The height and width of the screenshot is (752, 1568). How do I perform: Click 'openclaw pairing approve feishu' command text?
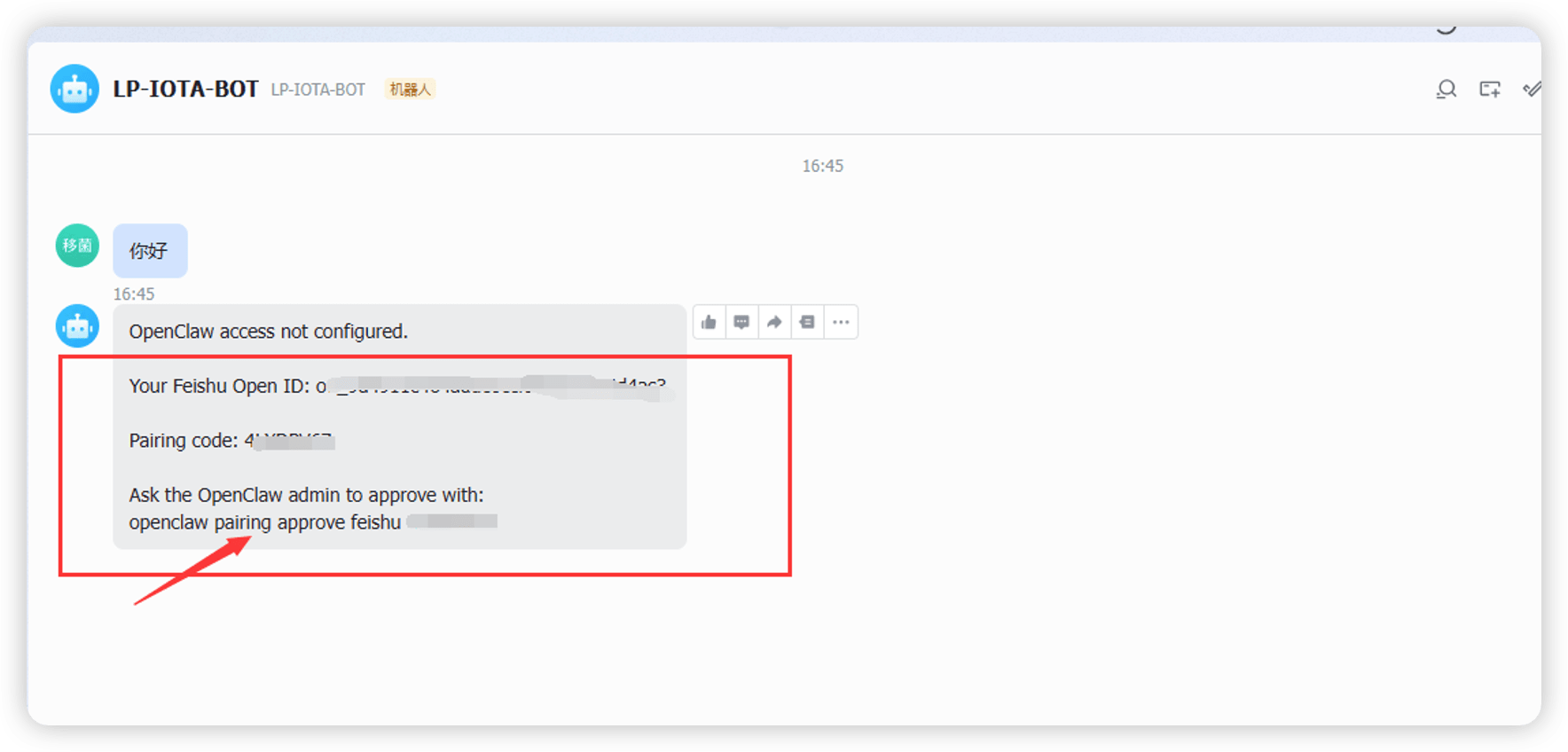point(264,522)
